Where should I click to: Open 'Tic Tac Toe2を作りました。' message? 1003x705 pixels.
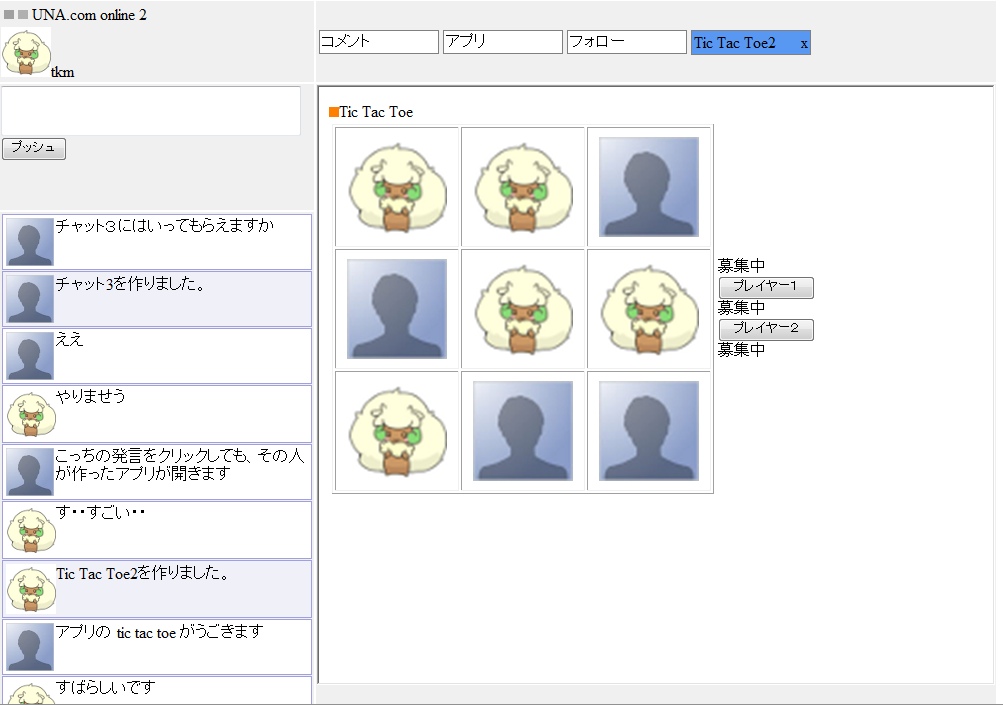[157, 589]
